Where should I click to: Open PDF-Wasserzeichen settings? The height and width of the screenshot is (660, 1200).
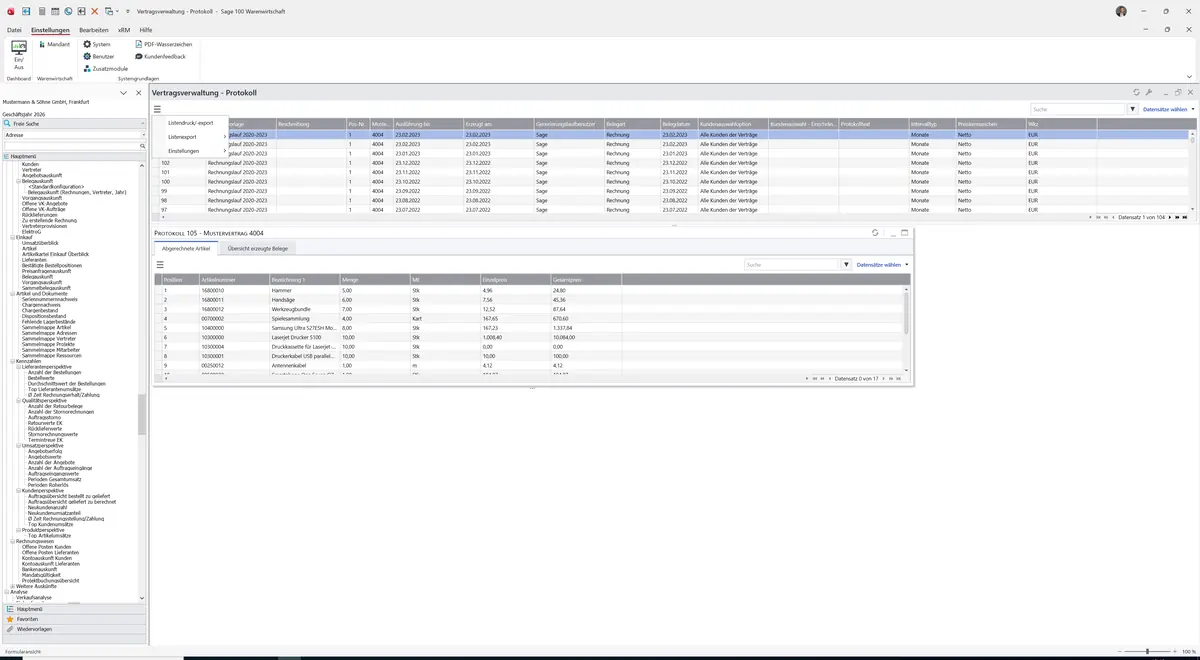(x=164, y=45)
